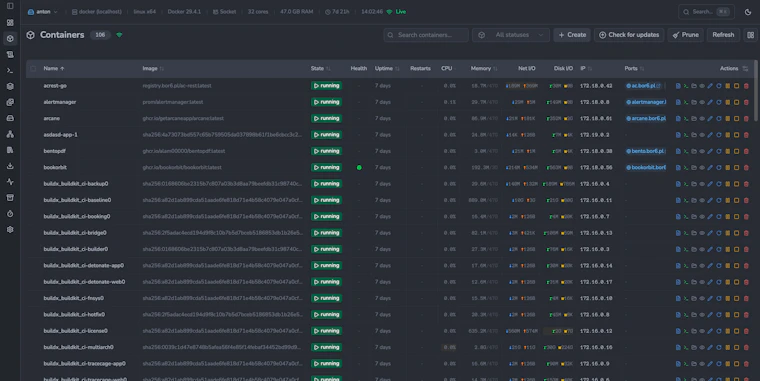Select all containers checkbox in header
The image size is (760, 381).
tap(33, 68)
